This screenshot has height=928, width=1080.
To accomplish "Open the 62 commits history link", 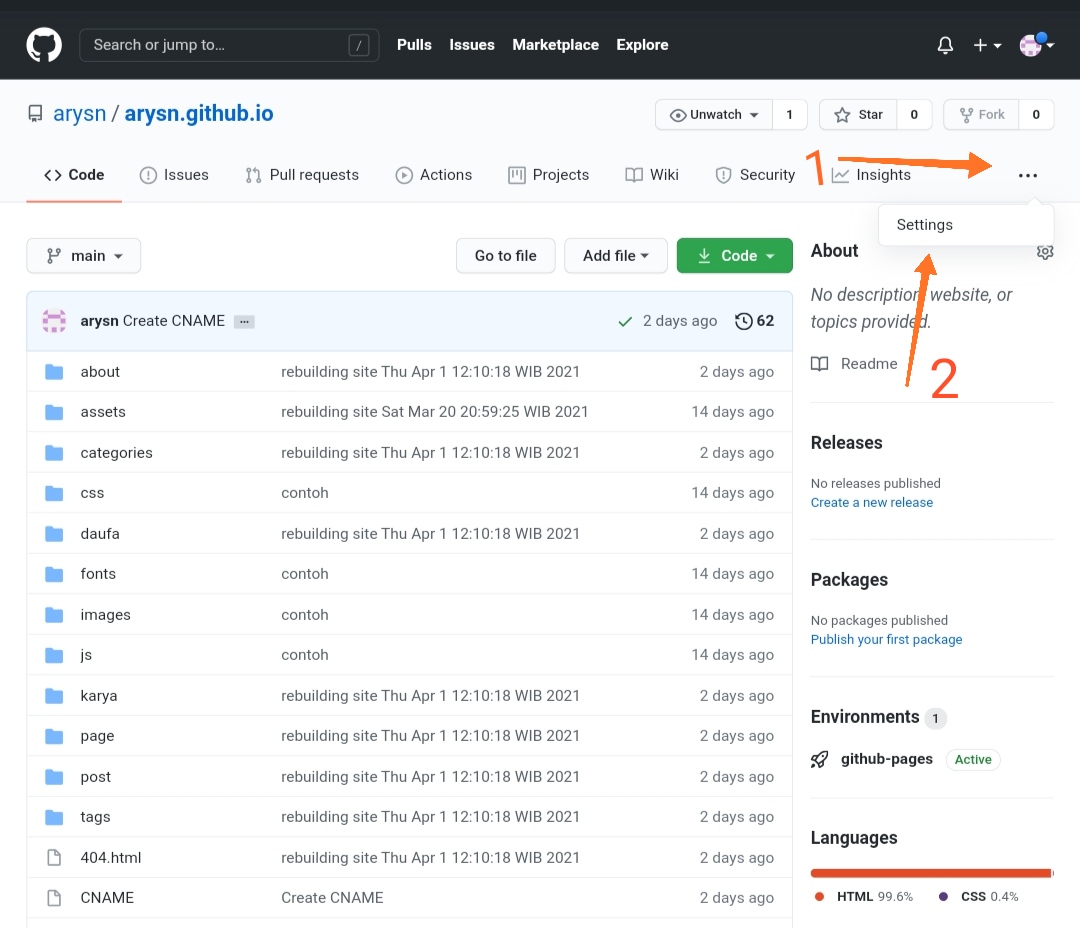I will tap(754, 321).
